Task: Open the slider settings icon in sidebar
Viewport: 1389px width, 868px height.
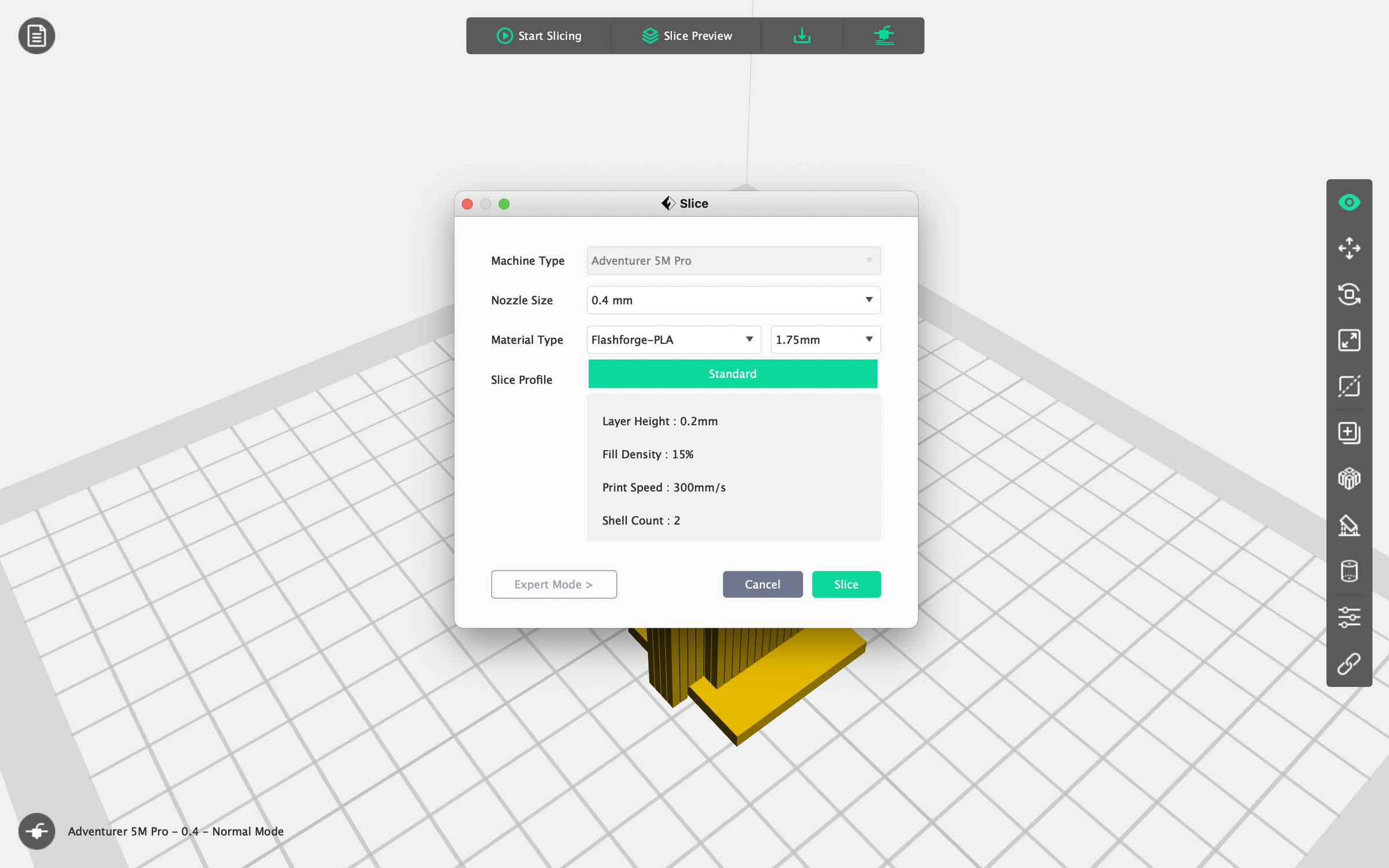Action: [x=1348, y=617]
